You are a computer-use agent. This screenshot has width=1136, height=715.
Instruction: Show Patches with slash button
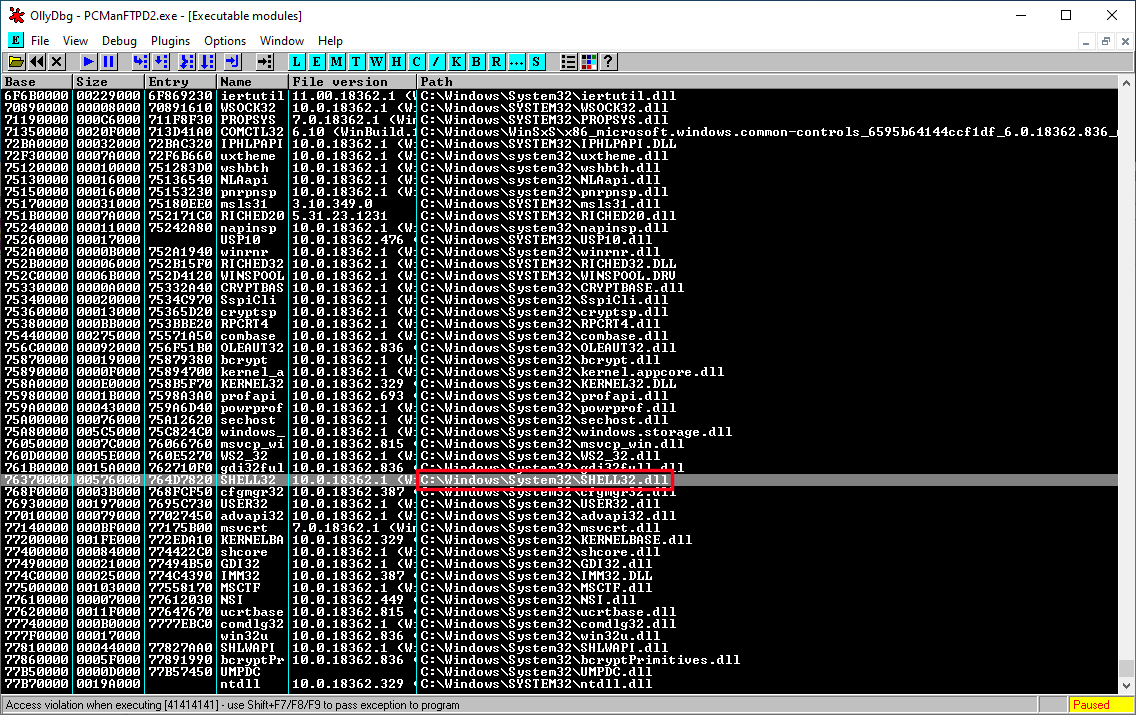[x=436, y=62]
